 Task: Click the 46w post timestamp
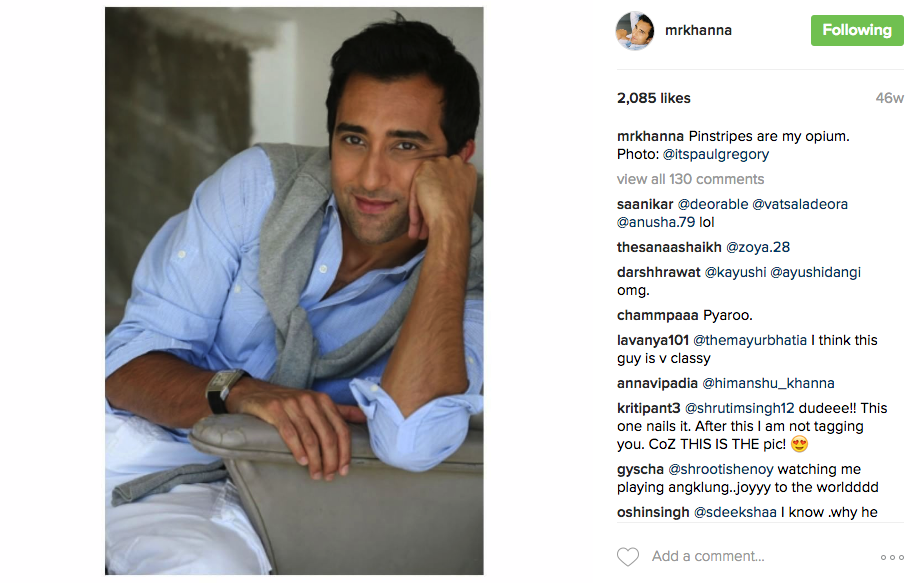tap(889, 98)
